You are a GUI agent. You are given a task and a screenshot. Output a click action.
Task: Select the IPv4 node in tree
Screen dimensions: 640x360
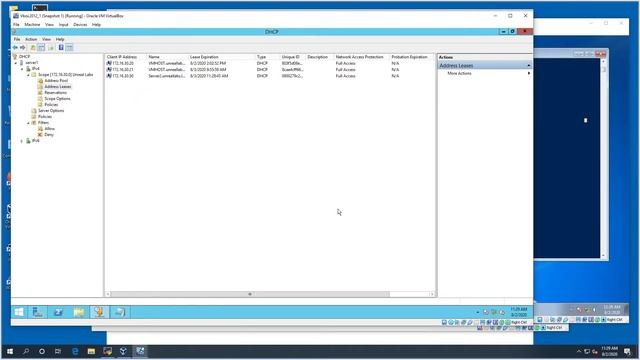point(36,69)
